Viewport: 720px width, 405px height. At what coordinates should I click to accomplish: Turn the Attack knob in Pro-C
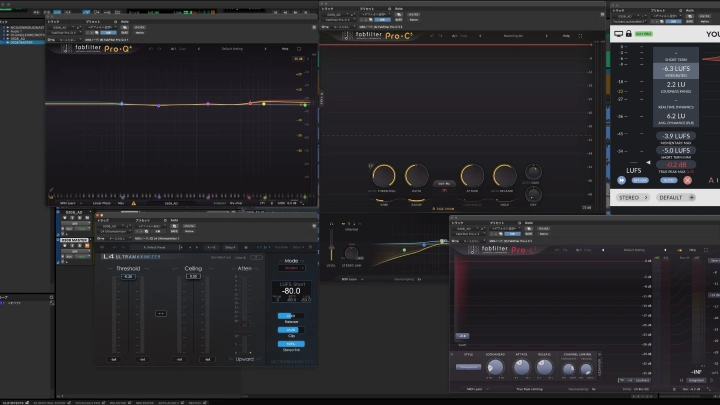point(472,176)
